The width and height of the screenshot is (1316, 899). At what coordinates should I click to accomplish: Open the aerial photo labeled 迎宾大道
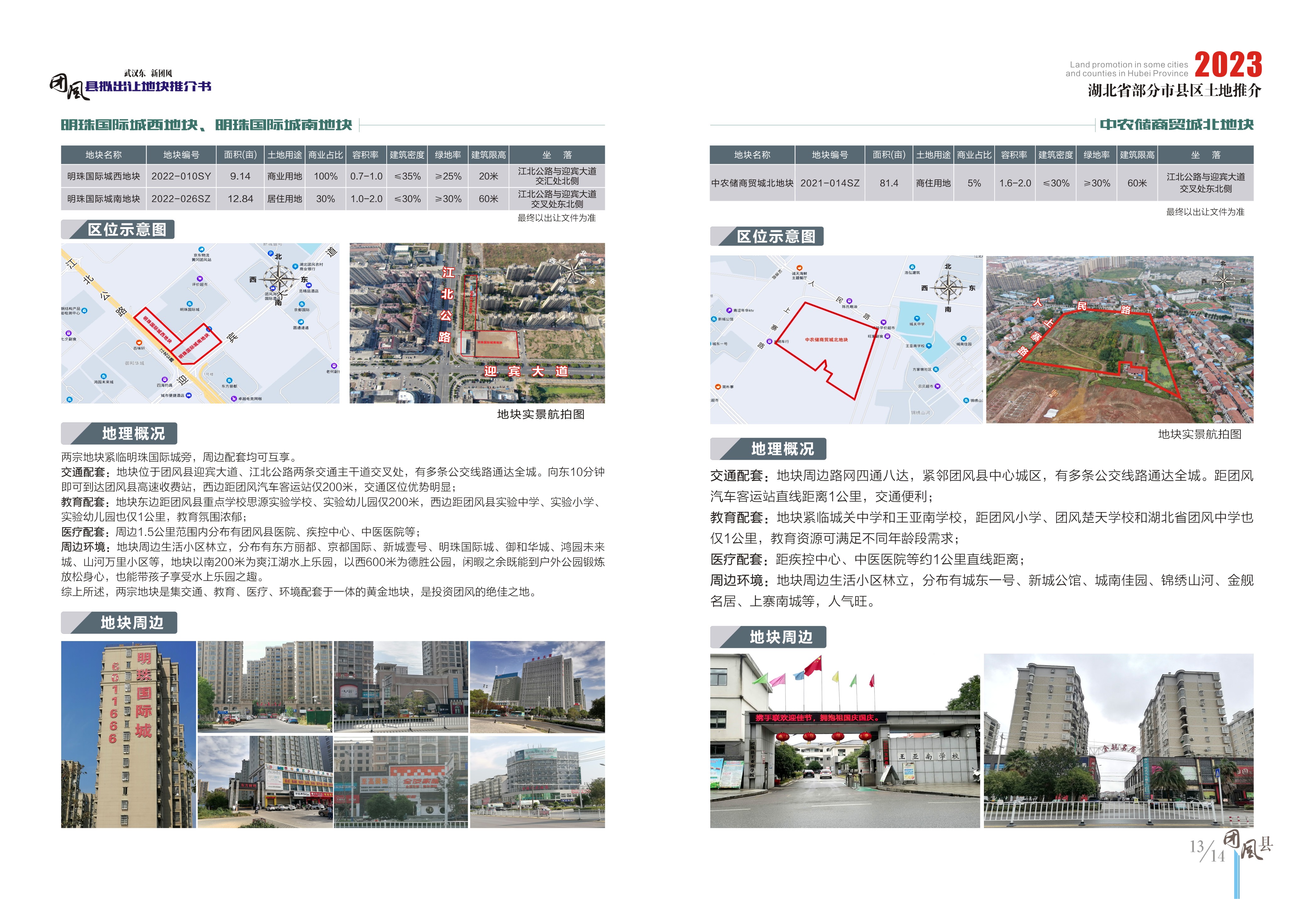coord(477,323)
